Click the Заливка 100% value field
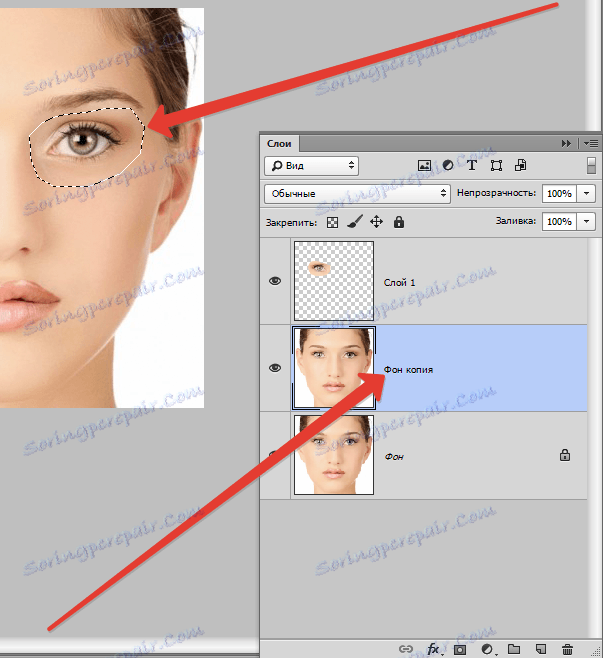603x658 pixels. pyautogui.click(x=559, y=221)
